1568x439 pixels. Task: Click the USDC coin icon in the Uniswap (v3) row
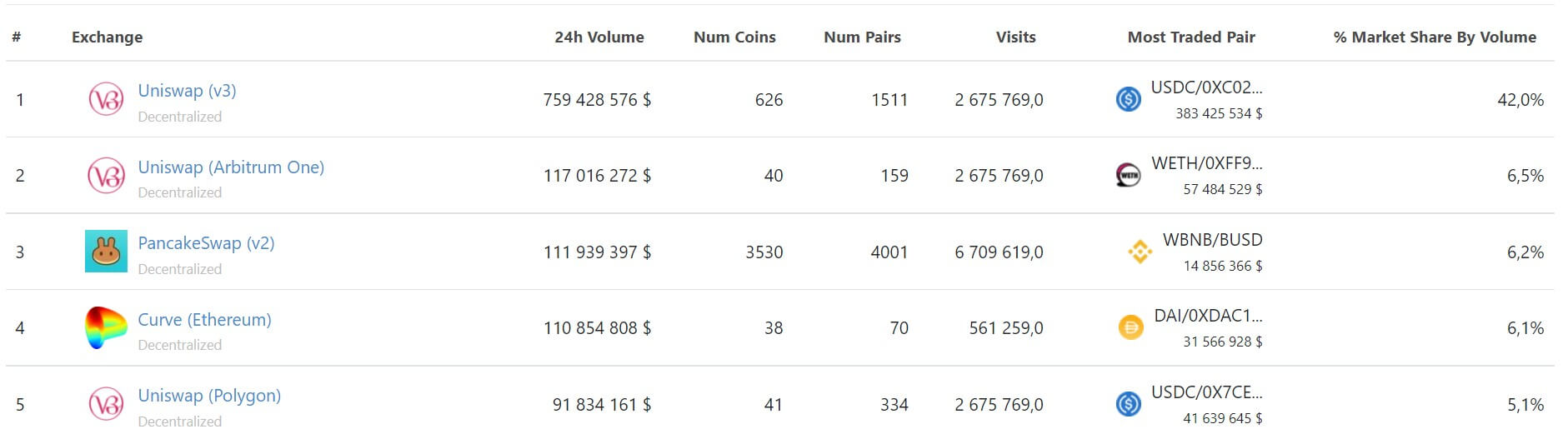[x=1128, y=100]
